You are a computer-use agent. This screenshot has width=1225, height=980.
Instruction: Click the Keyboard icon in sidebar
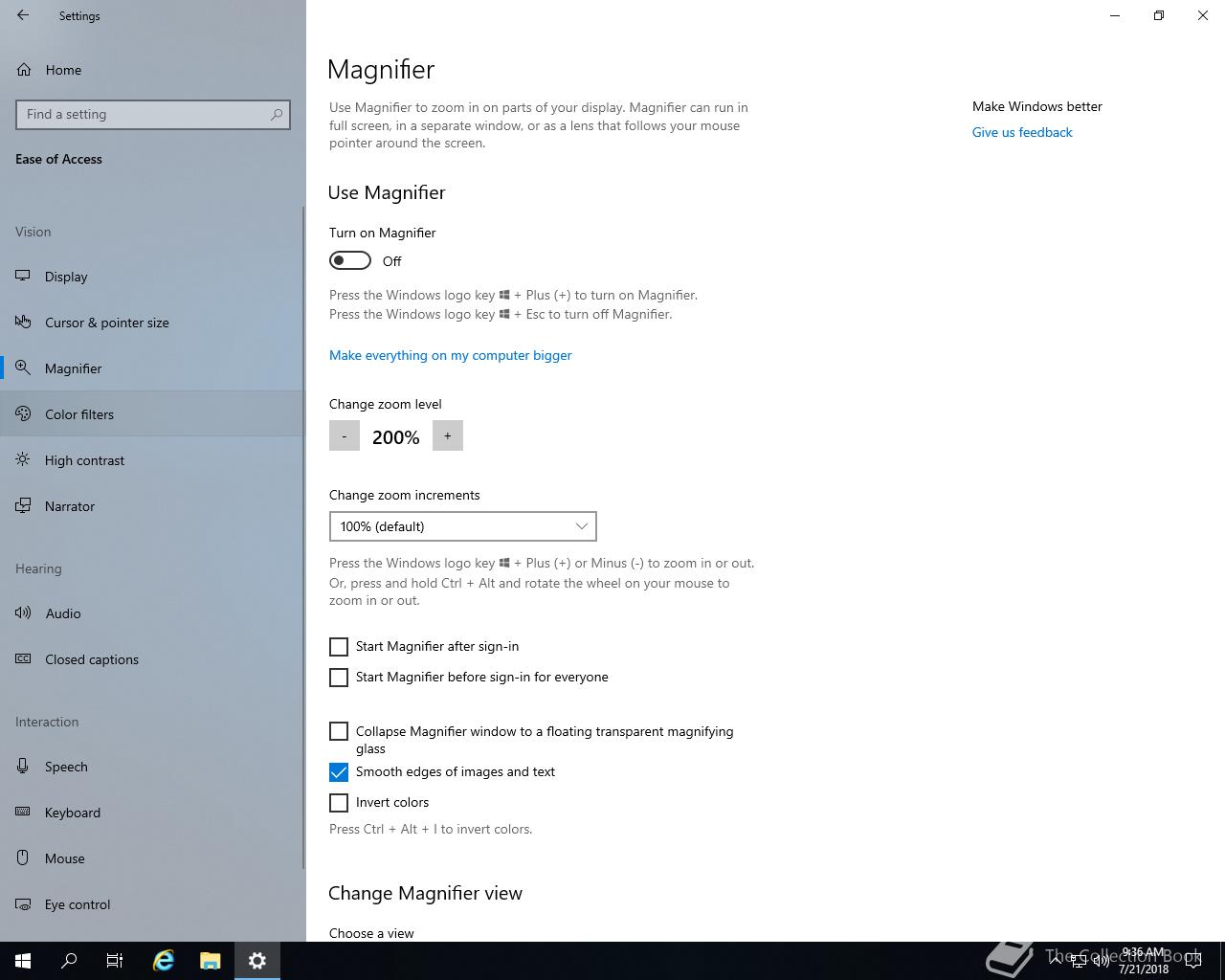point(23,813)
